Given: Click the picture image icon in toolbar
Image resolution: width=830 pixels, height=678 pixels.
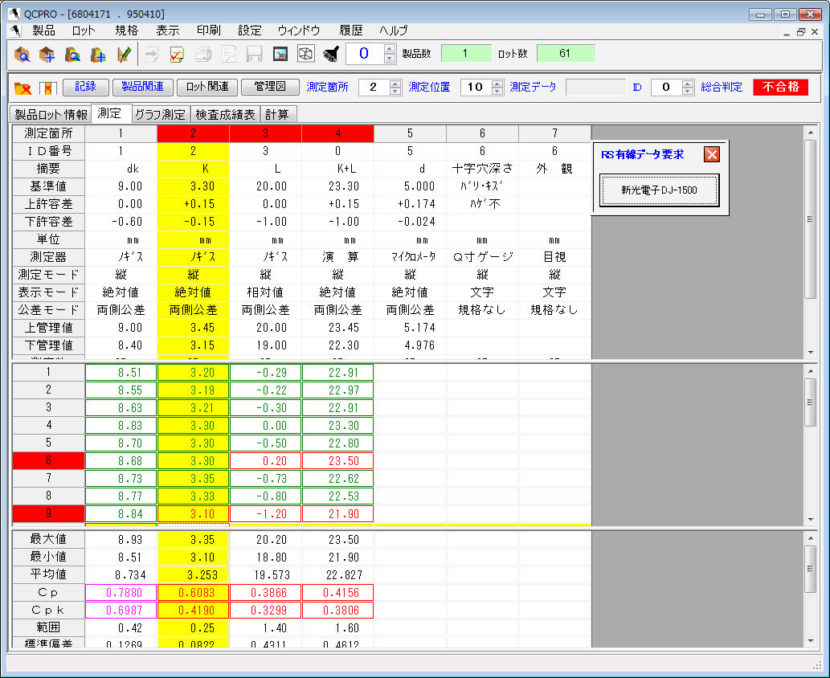Looking at the screenshot, I should (281, 54).
